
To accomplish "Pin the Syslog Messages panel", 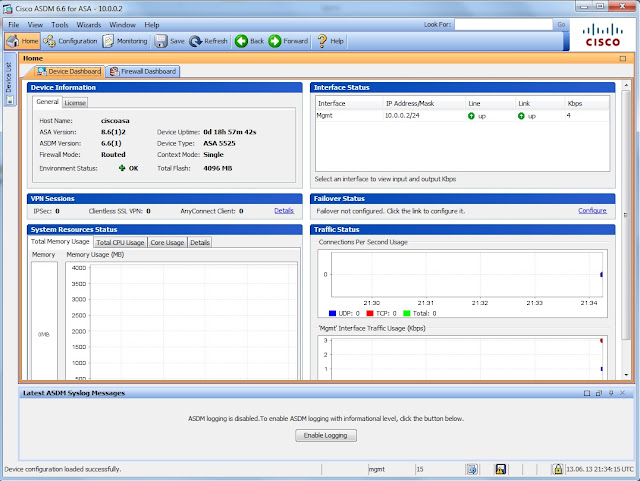I will tap(611, 393).
